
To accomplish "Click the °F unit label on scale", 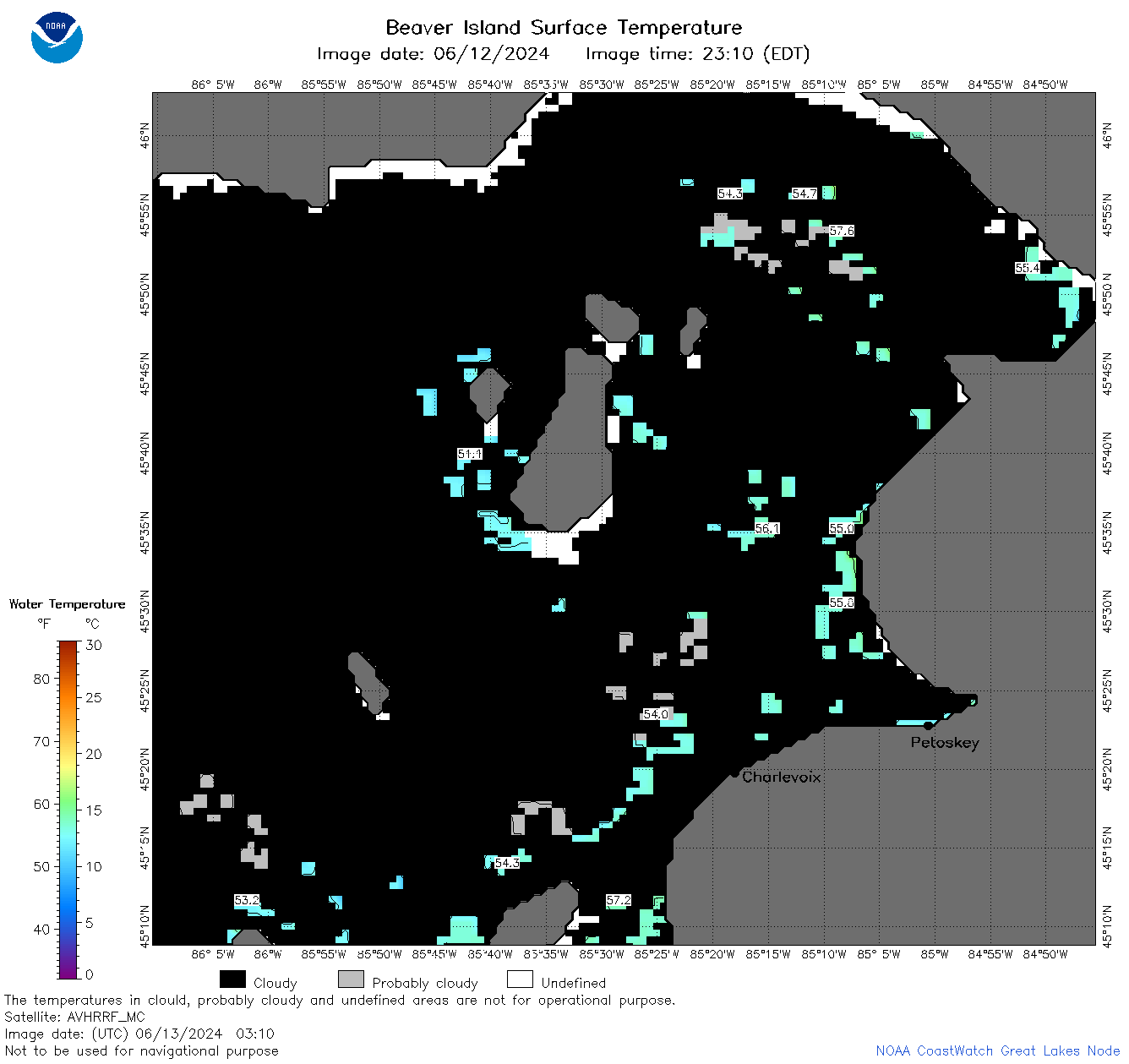I will coord(44,624).
